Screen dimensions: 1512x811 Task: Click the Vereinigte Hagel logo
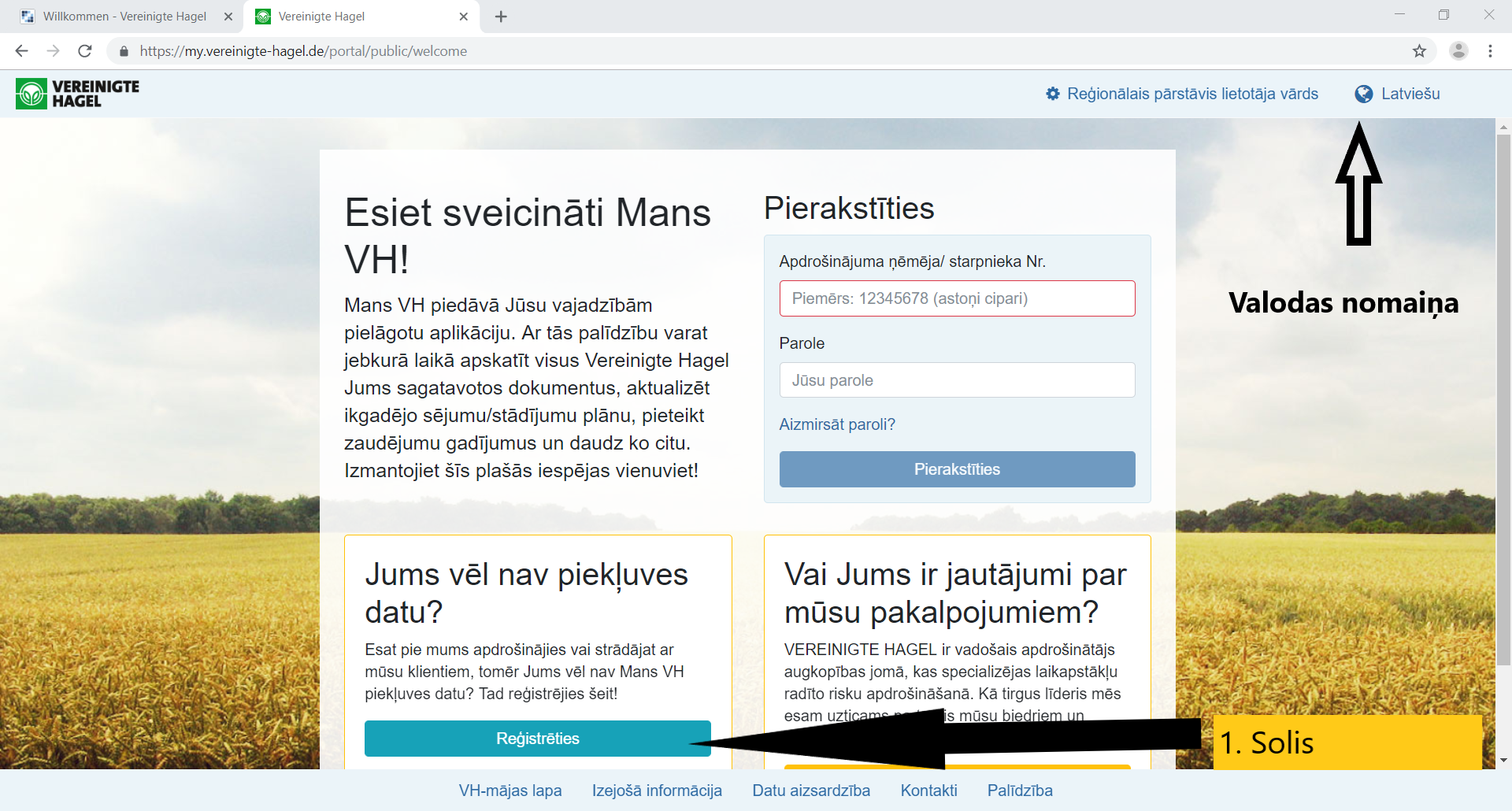point(77,94)
